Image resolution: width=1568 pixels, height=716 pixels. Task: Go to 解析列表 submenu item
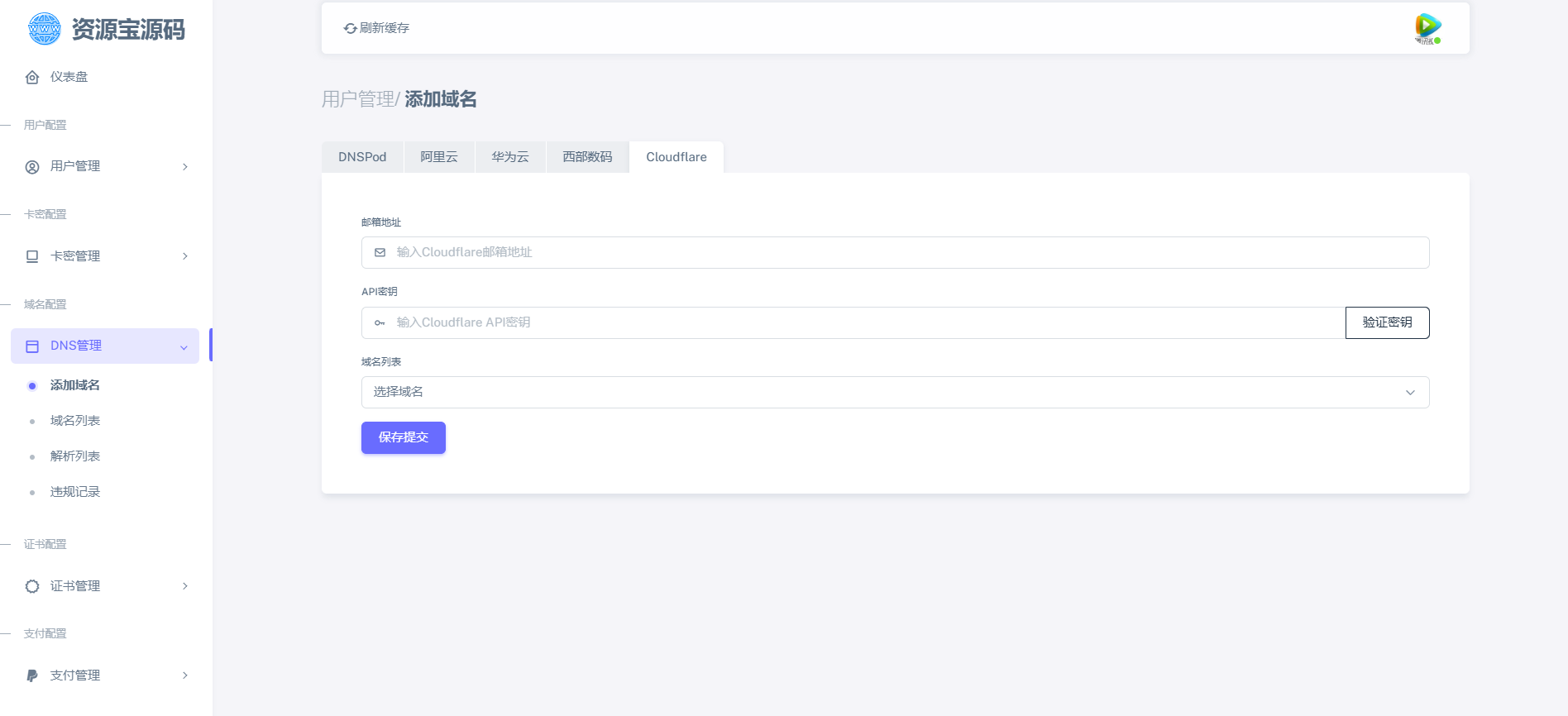[75, 456]
